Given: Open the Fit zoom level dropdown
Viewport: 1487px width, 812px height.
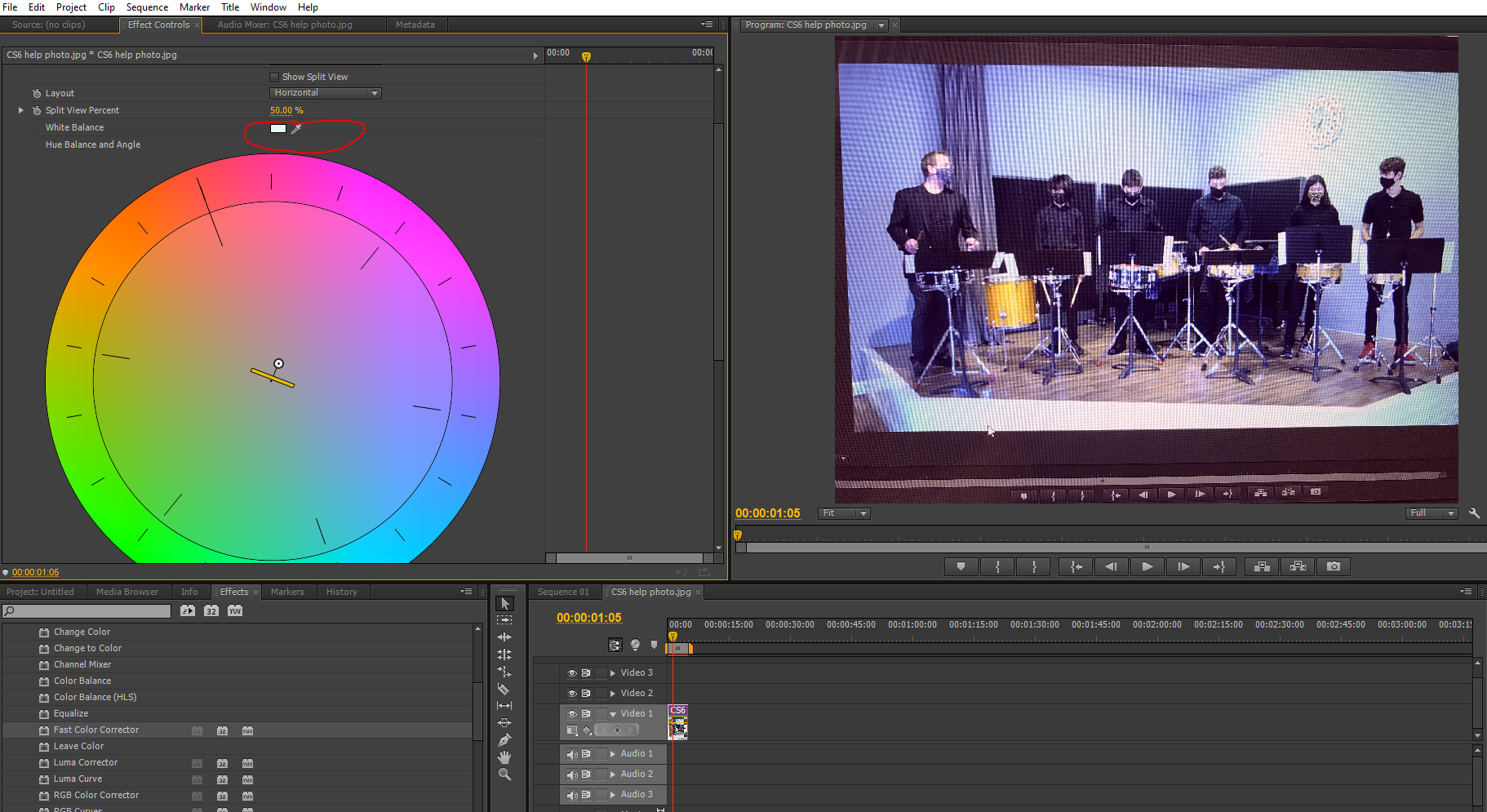Looking at the screenshot, I should click(845, 513).
